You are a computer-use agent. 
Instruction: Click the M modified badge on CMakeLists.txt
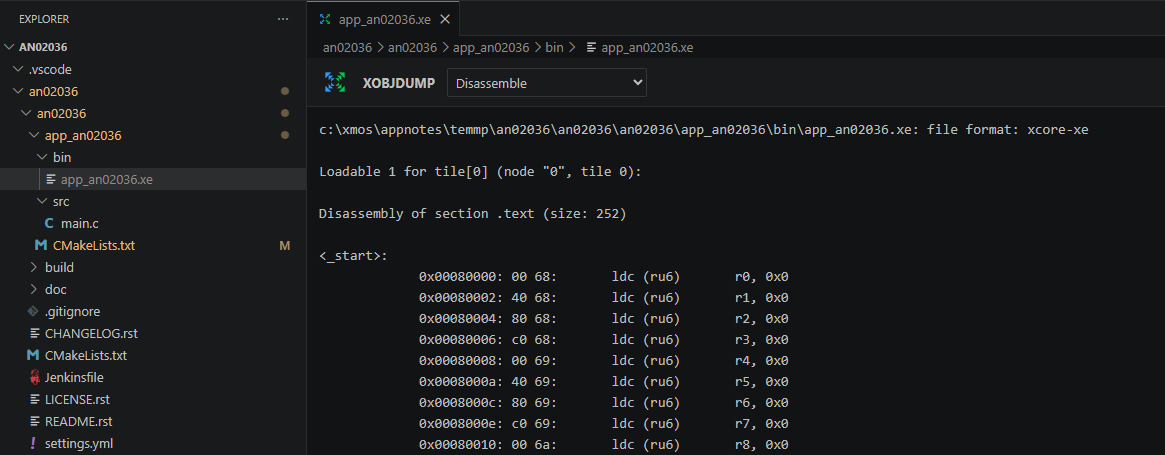pyautogui.click(x=285, y=245)
